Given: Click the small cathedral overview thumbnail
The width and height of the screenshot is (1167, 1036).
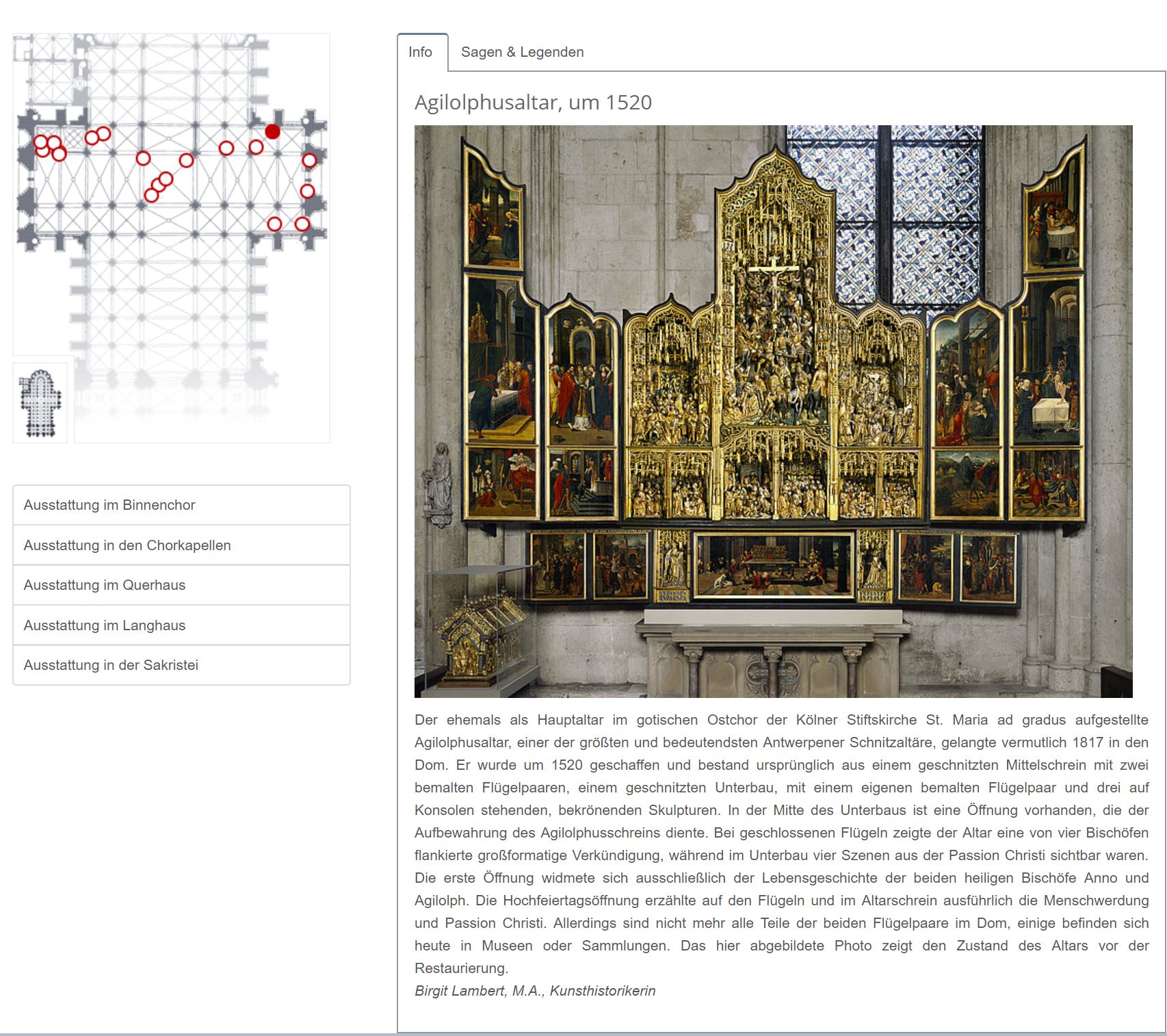Looking at the screenshot, I should (x=40, y=402).
